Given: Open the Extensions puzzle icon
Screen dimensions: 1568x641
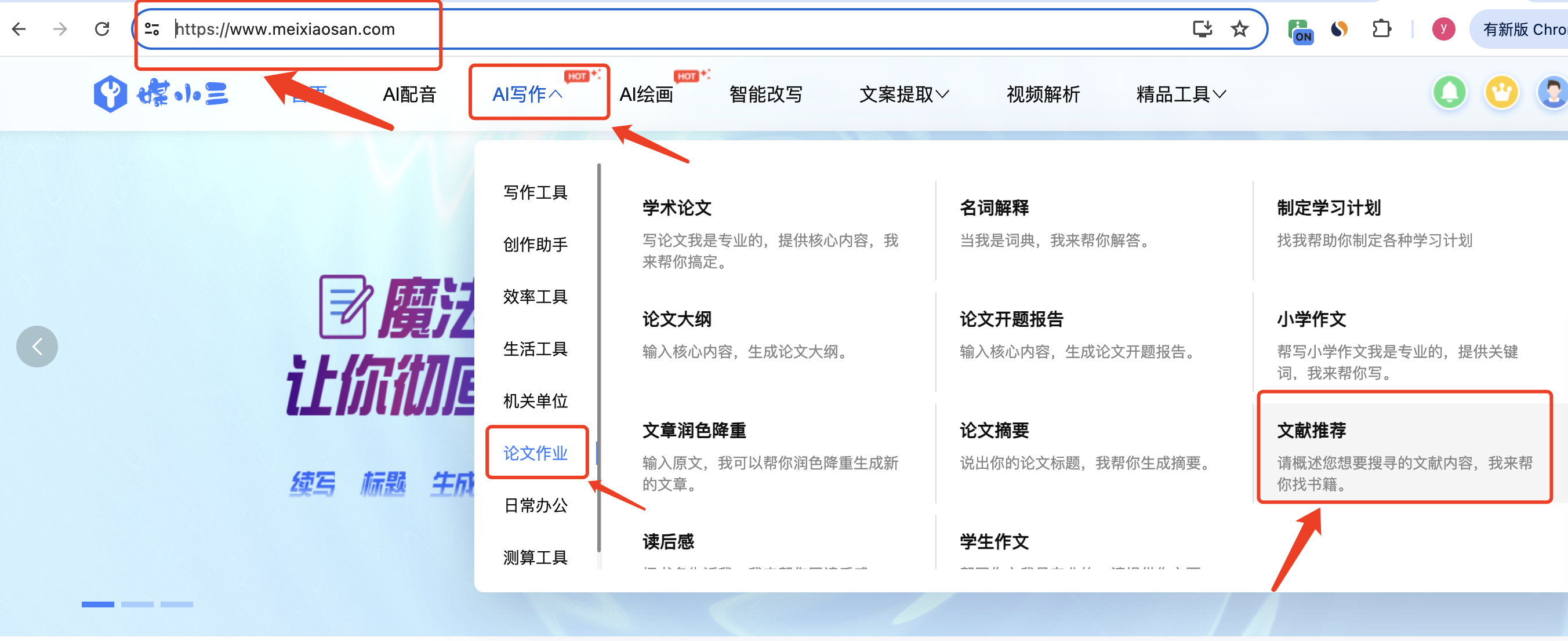Looking at the screenshot, I should pyautogui.click(x=1381, y=28).
